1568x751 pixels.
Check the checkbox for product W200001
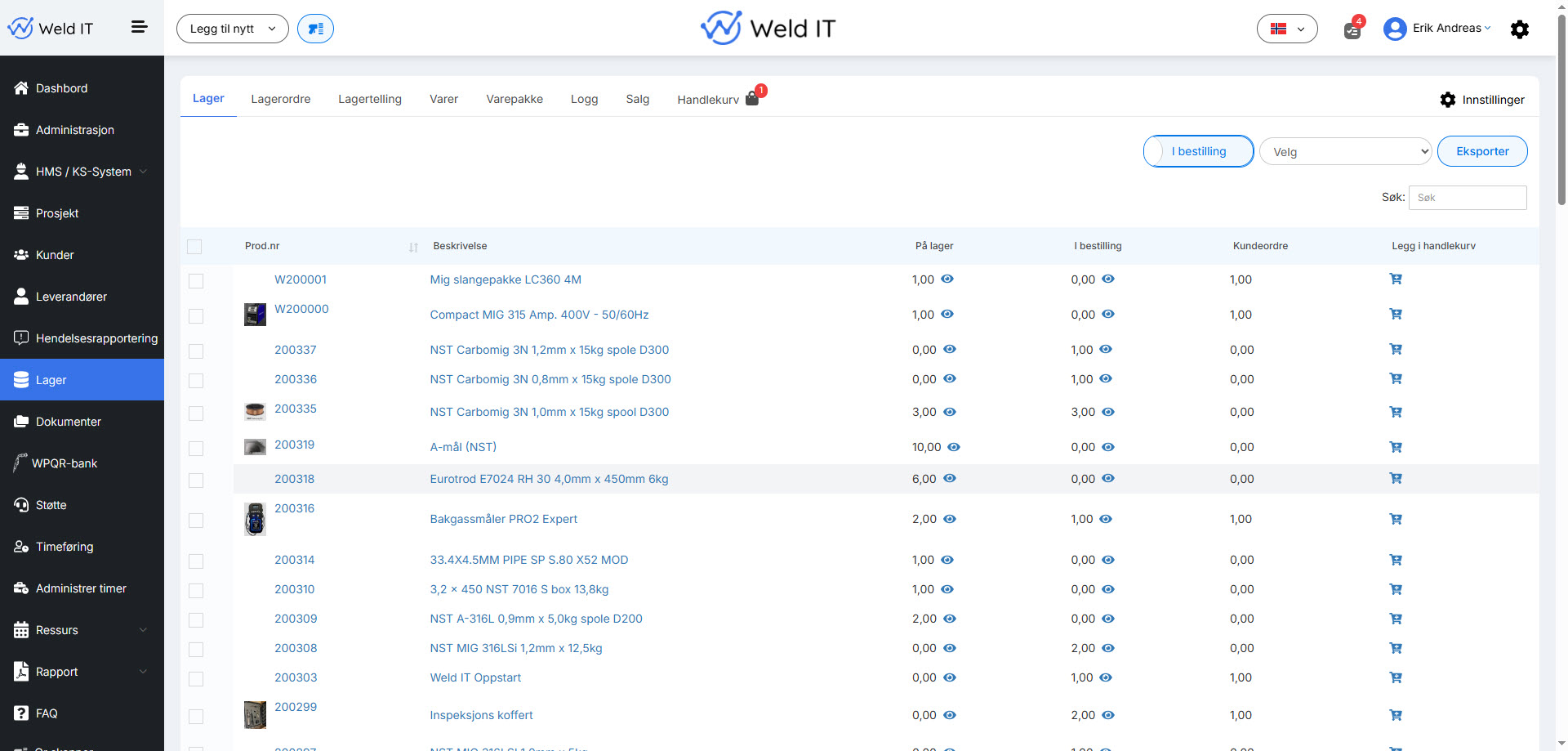point(196,281)
